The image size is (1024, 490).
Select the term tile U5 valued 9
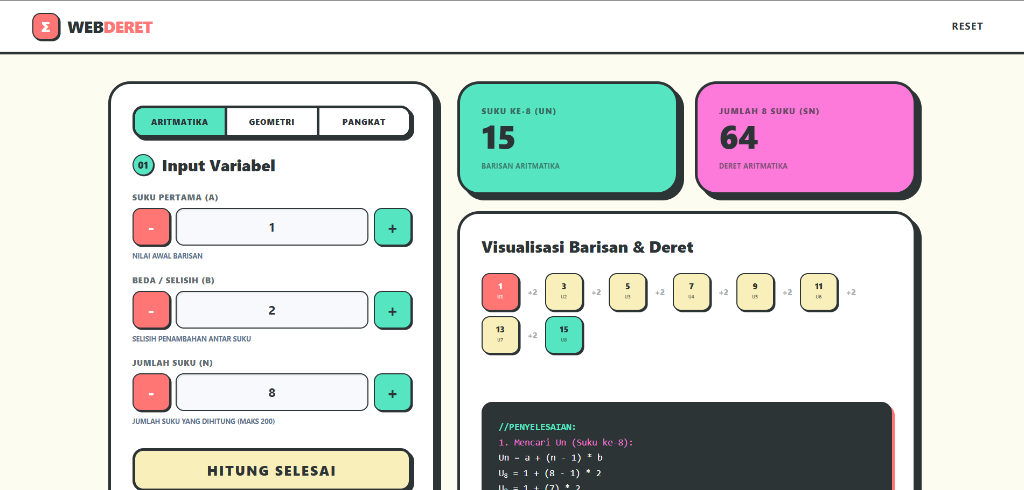click(x=755, y=291)
